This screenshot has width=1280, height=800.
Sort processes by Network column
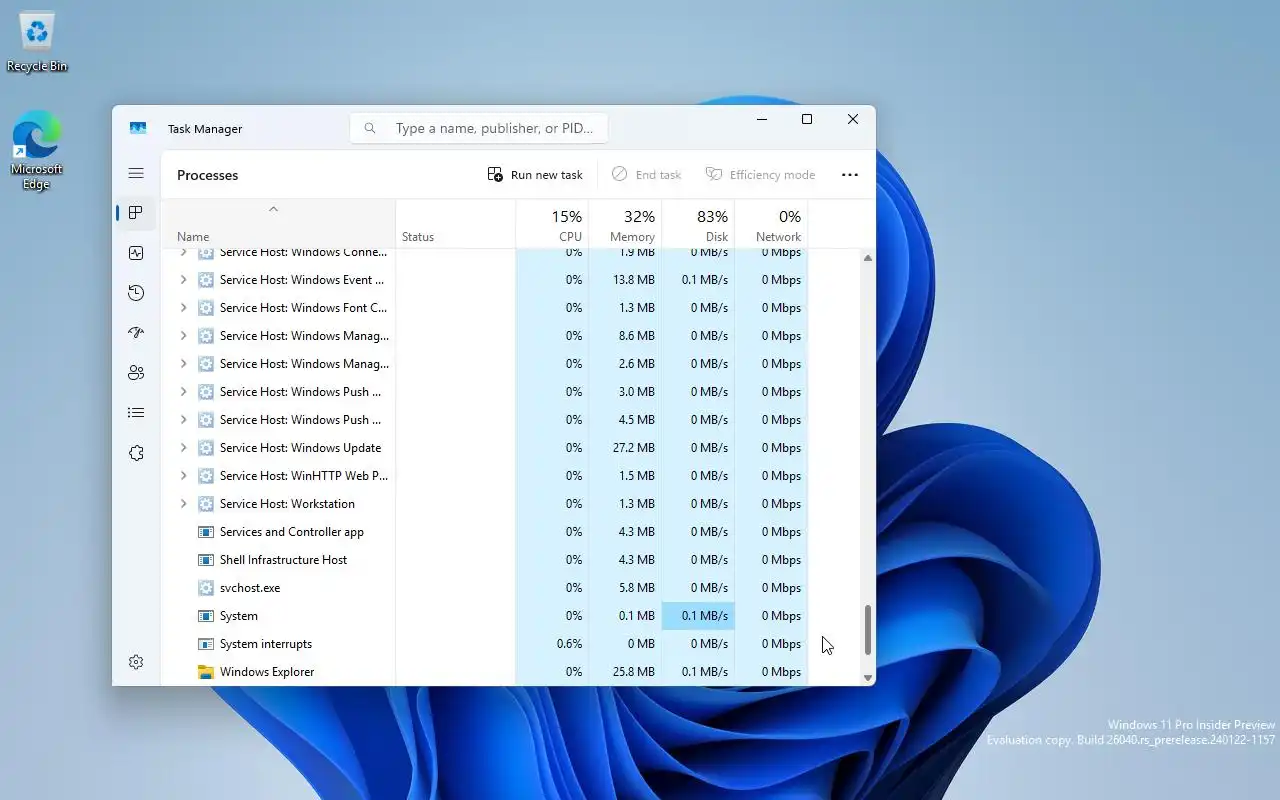(771, 224)
